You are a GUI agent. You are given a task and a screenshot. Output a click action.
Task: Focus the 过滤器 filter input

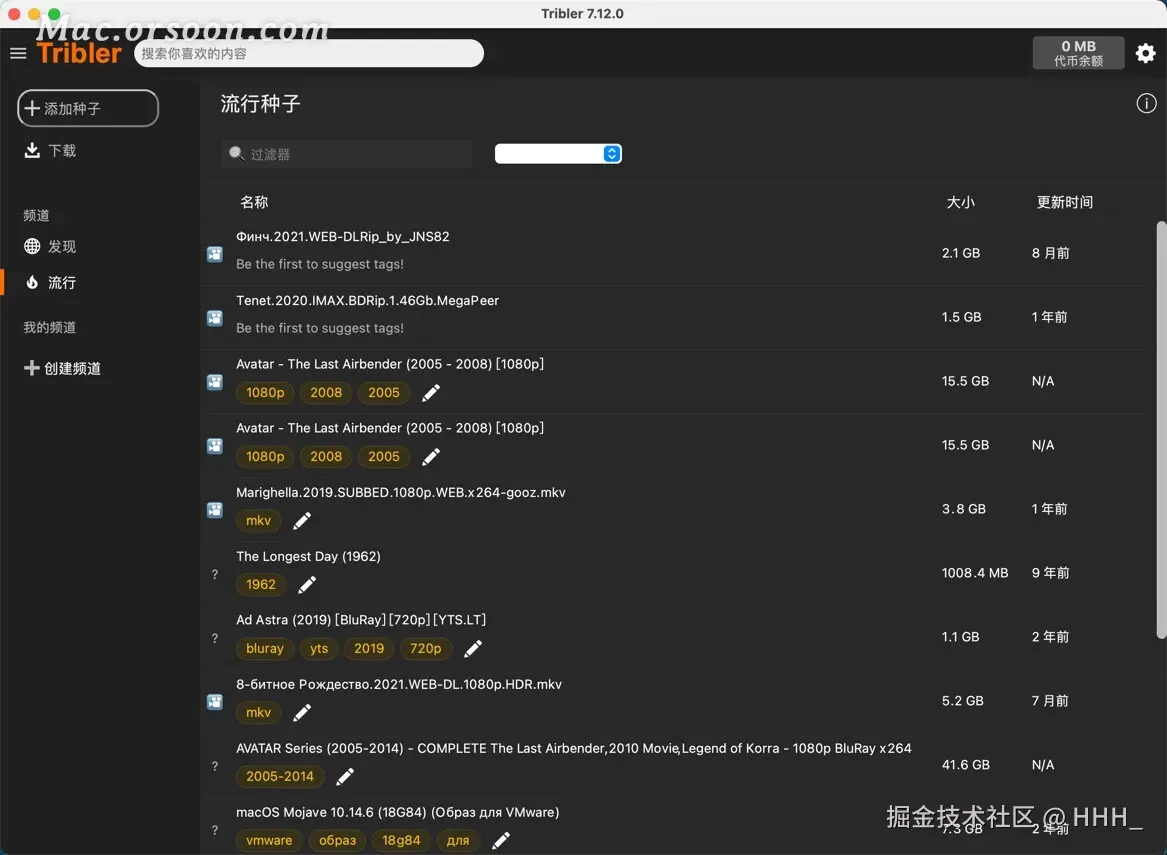(x=347, y=154)
